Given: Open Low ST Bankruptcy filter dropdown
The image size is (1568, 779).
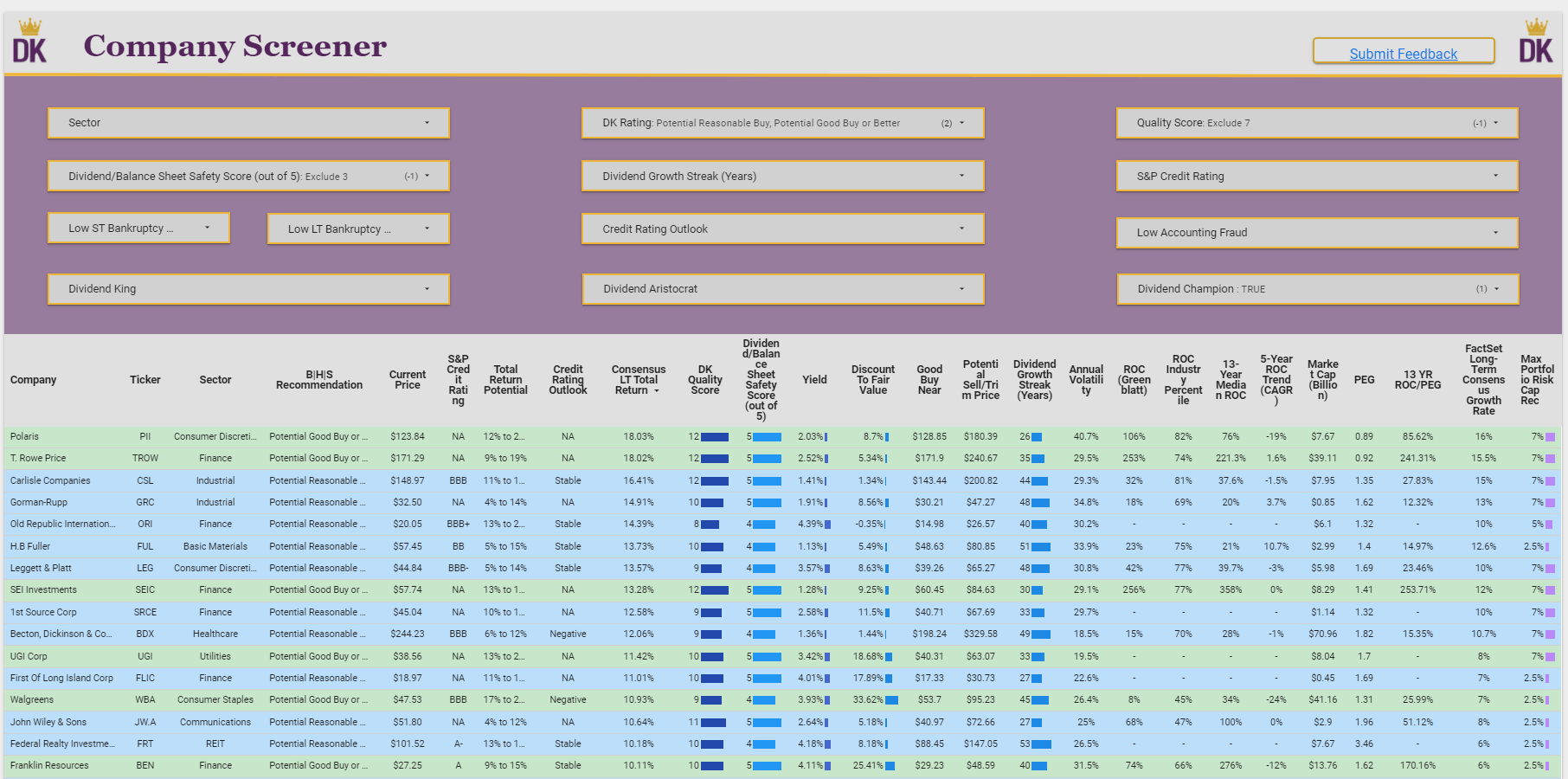Looking at the screenshot, I should 138,229.
